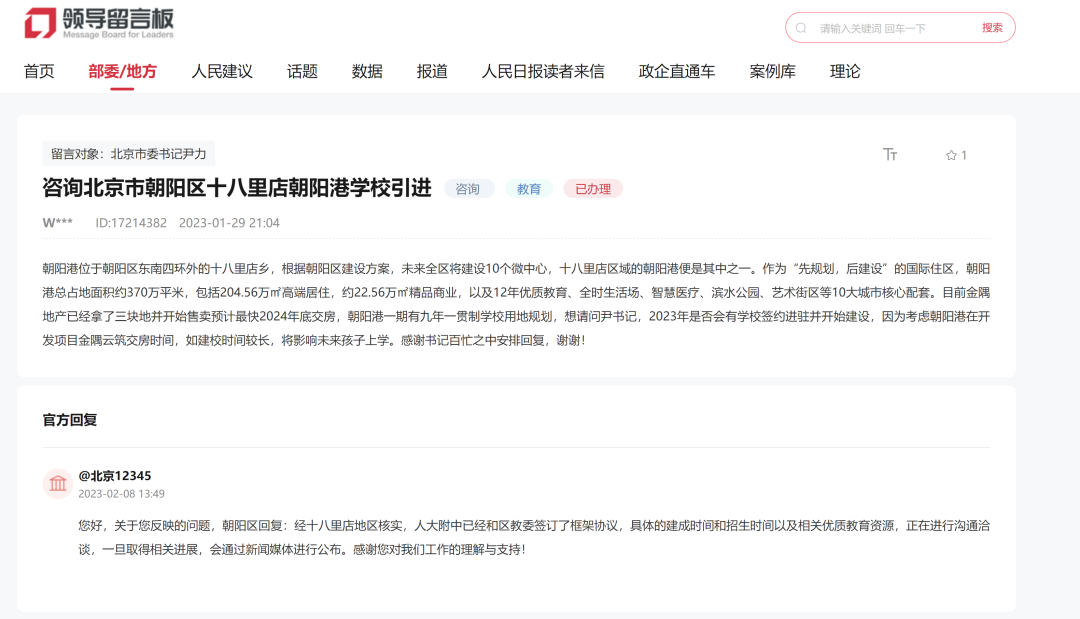The height and width of the screenshot is (619, 1080).
Task: Open the 政企直通车 section
Action: click(x=677, y=72)
